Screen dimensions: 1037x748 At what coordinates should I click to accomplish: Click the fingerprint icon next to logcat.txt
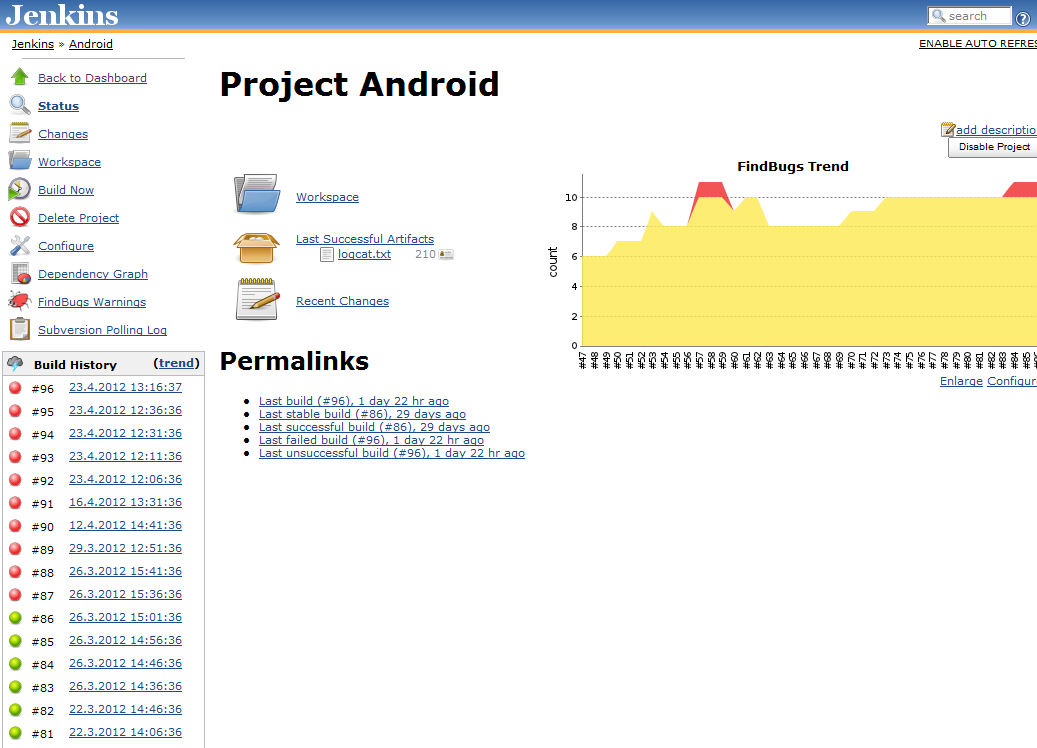click(446, 254)
